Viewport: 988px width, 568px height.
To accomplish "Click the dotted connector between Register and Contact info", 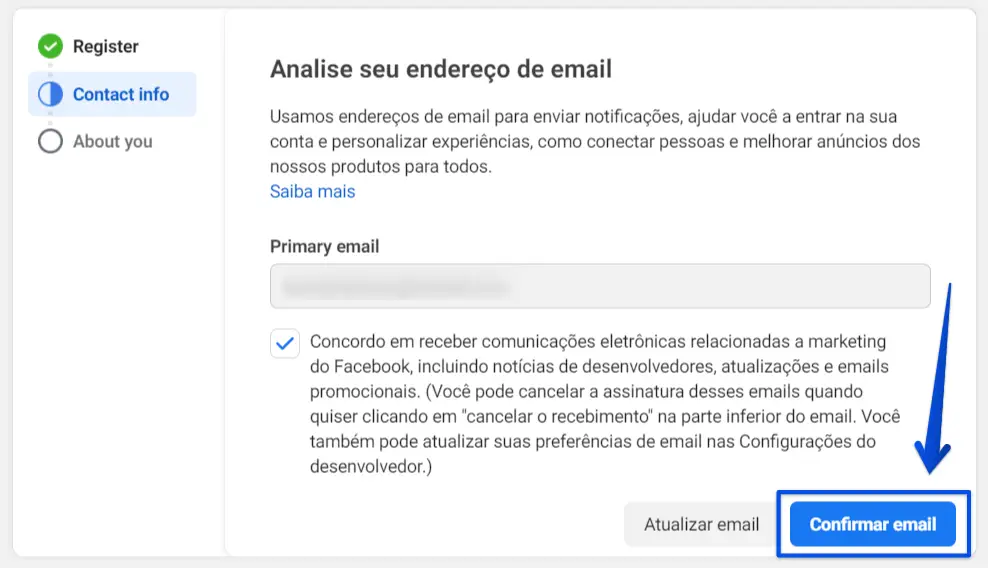I will coord(50,70).
